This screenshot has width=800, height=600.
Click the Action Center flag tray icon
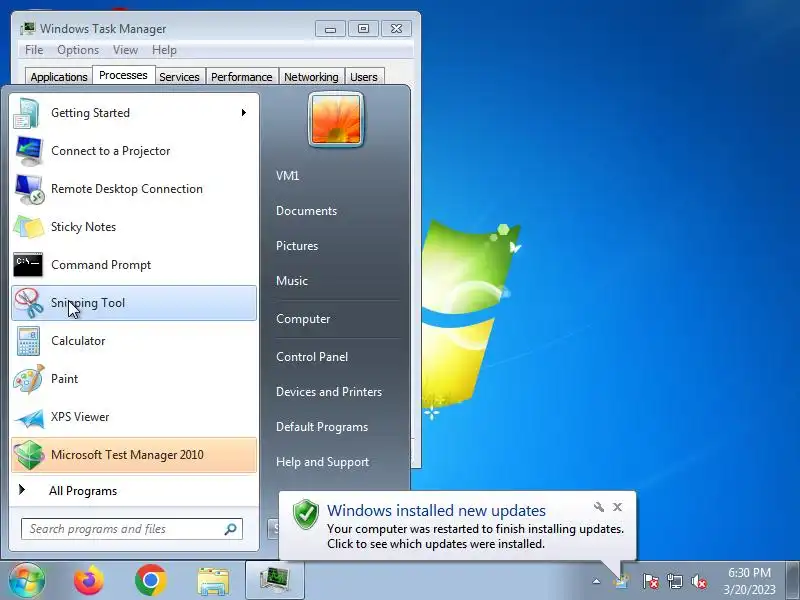tap(650, 581)
